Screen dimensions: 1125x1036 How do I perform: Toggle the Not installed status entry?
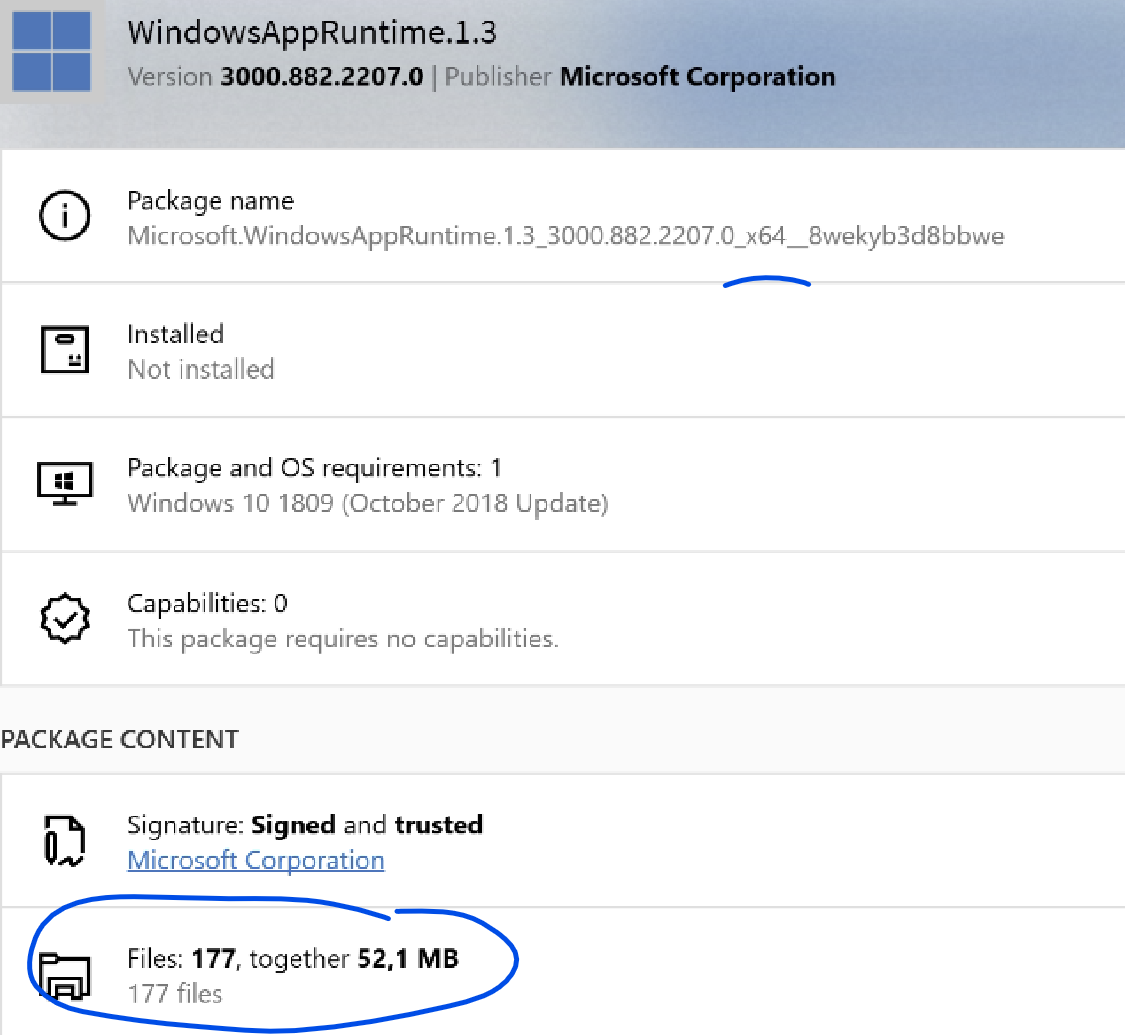(200, 369)
